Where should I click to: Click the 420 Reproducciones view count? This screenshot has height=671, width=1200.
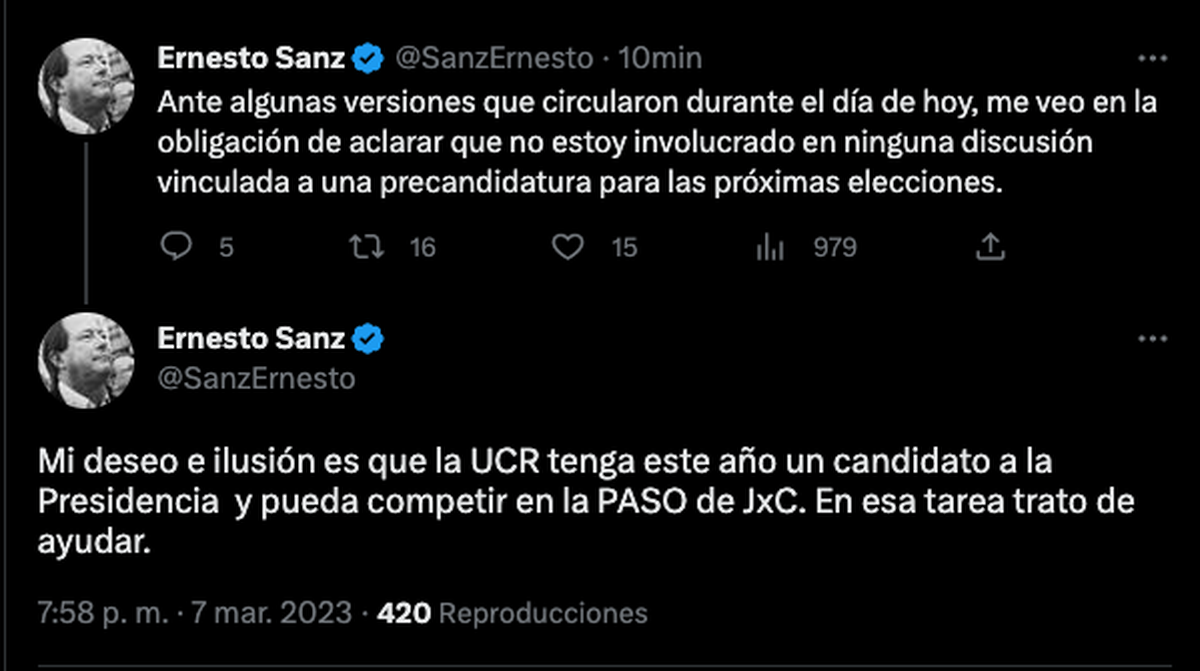tap(512, 612)
